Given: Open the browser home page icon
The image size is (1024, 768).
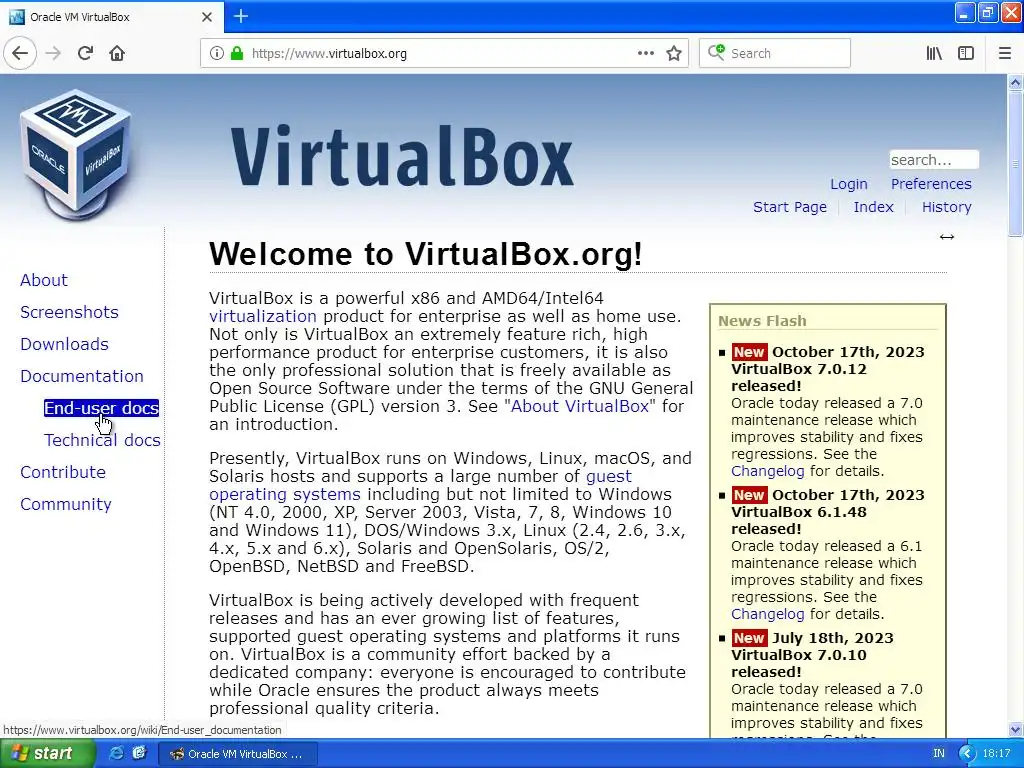Looking at the screenshot, I should point(117,53).
